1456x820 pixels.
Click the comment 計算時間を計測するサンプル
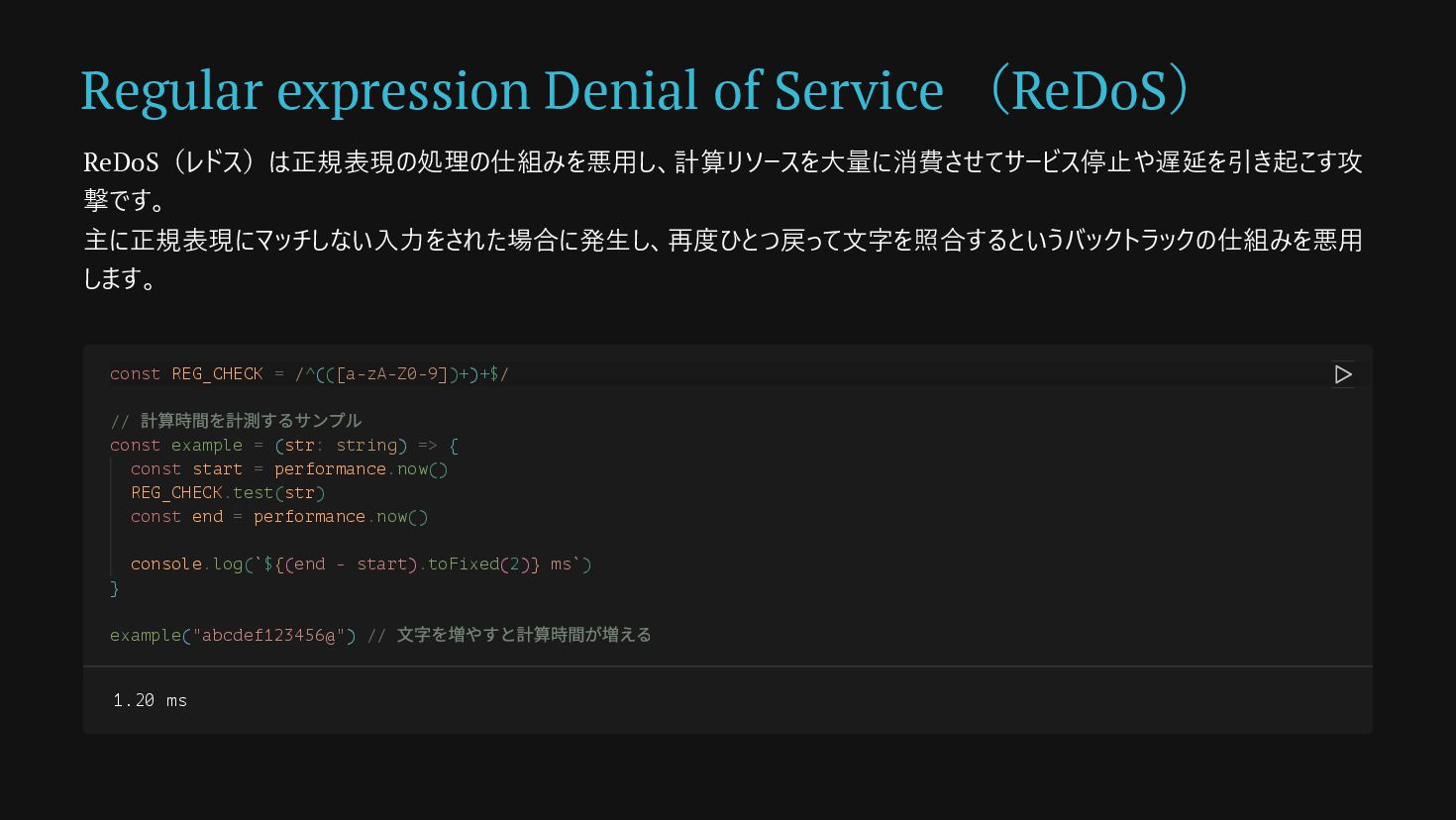(x=251, y=421)
